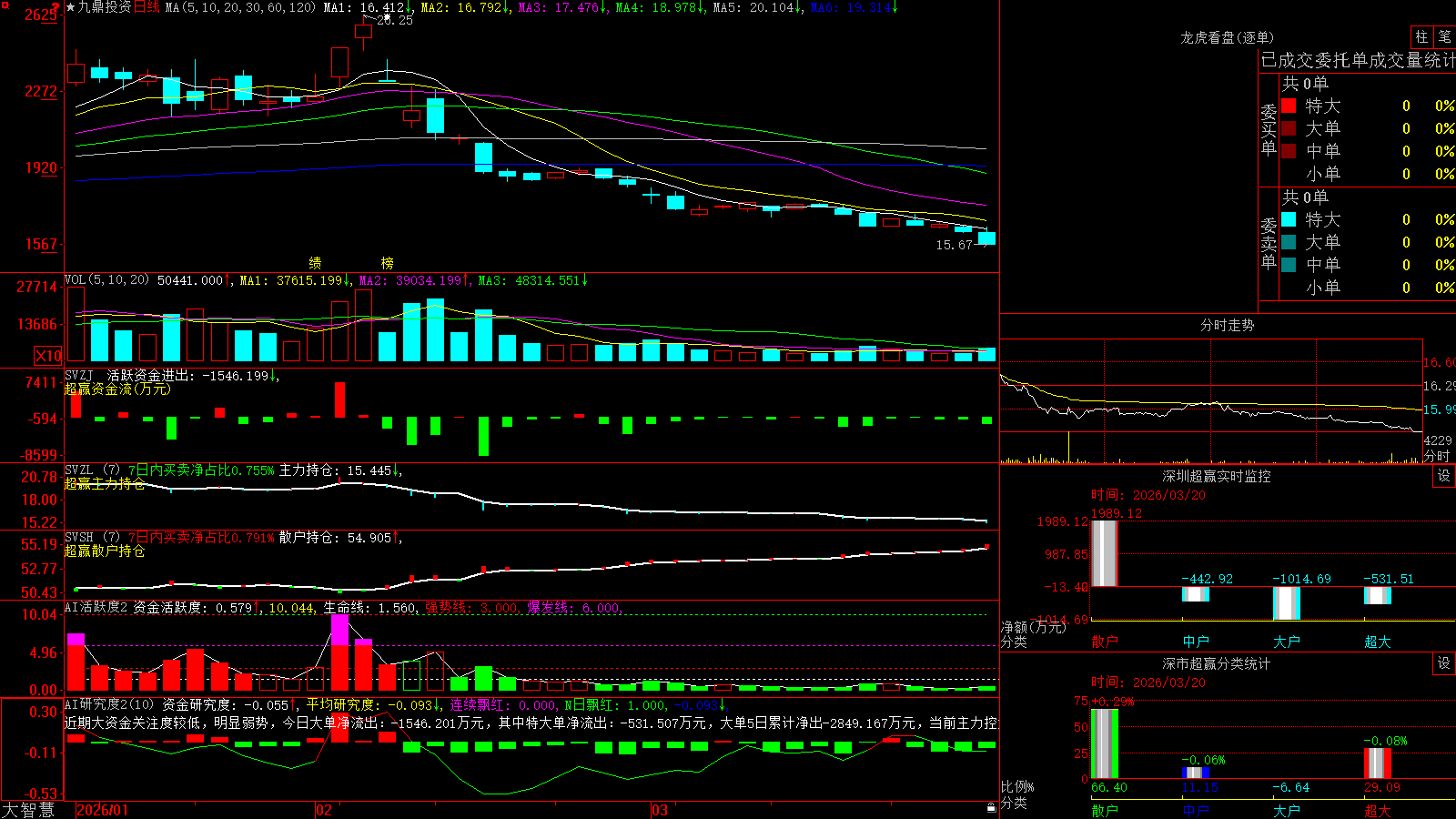The height and width of the screenshot is (819, 1456).
Task: Click the 26.25 high price annotation
Action: 394,20
